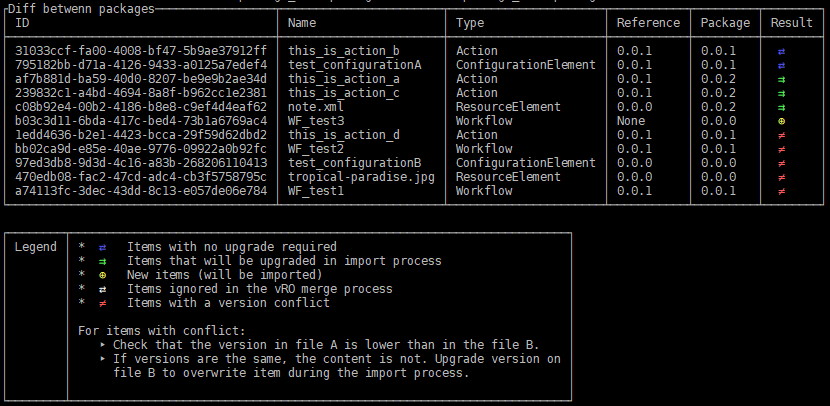Click legend icon for version conflict
Viewport: 830px width, 406px height.
tap(102, 303)
